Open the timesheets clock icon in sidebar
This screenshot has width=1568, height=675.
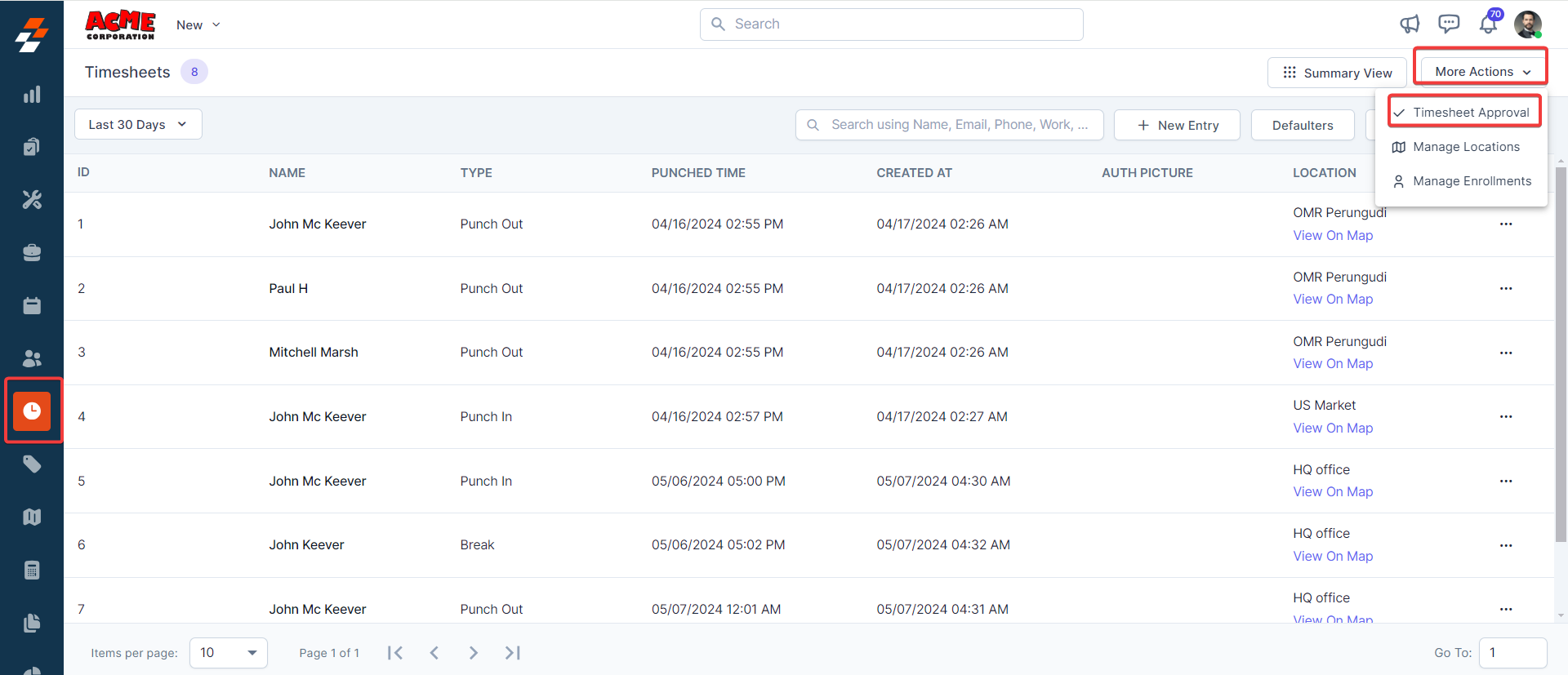[32, 411]
